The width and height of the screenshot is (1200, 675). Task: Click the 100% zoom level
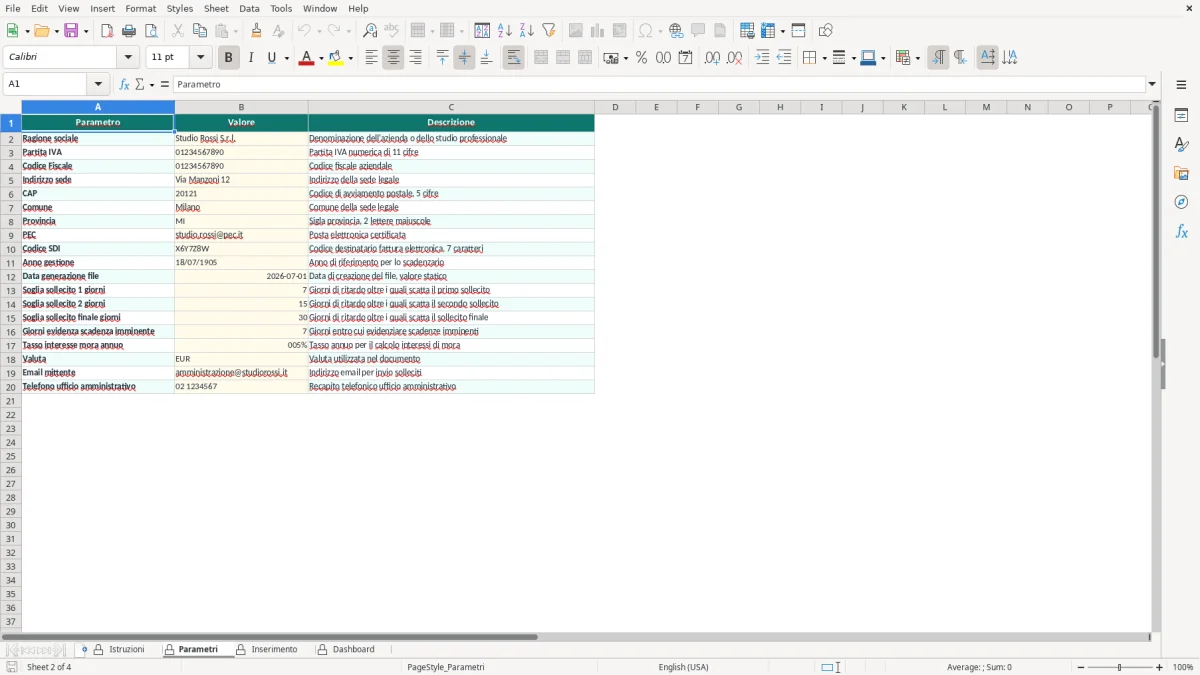1183,667
